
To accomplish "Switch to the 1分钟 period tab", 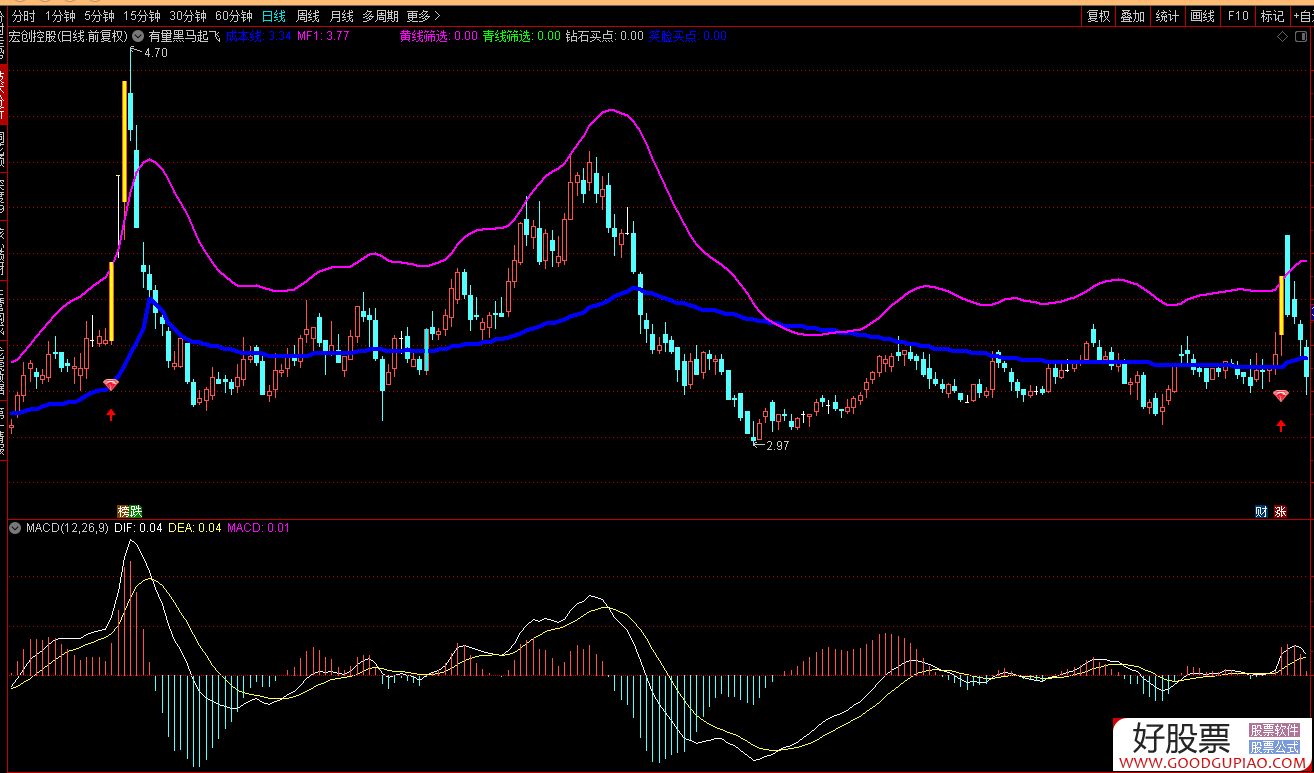I will click(x=61, y=16).
